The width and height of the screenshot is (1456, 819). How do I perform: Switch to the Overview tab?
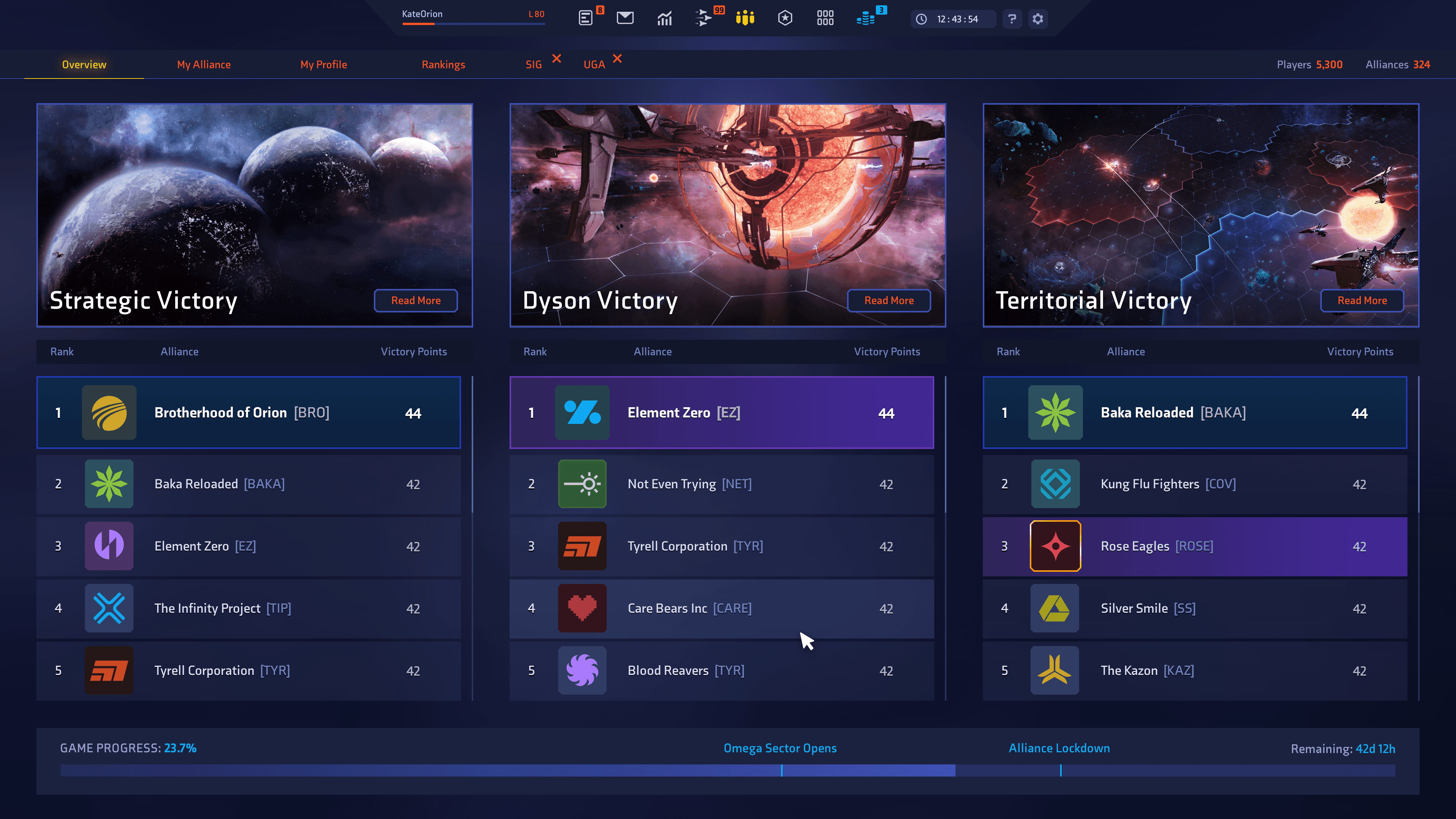point(84,64)
